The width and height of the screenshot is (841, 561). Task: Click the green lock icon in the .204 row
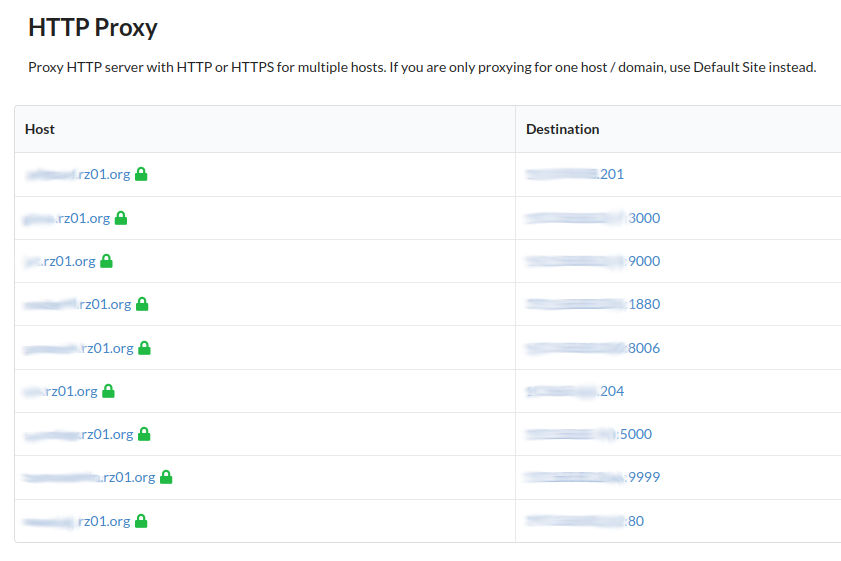[108, 391]
